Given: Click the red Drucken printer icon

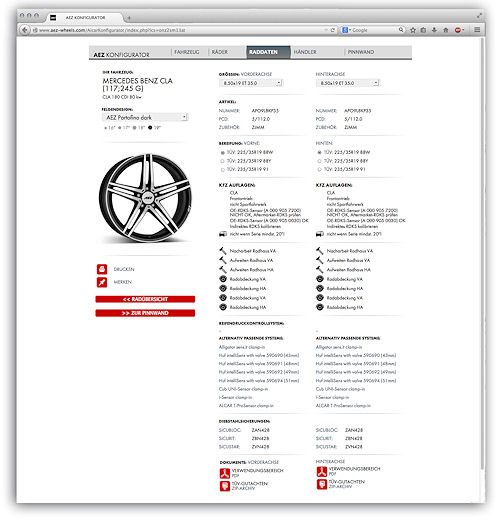Looking at the screenshot, I should point(102,269).
